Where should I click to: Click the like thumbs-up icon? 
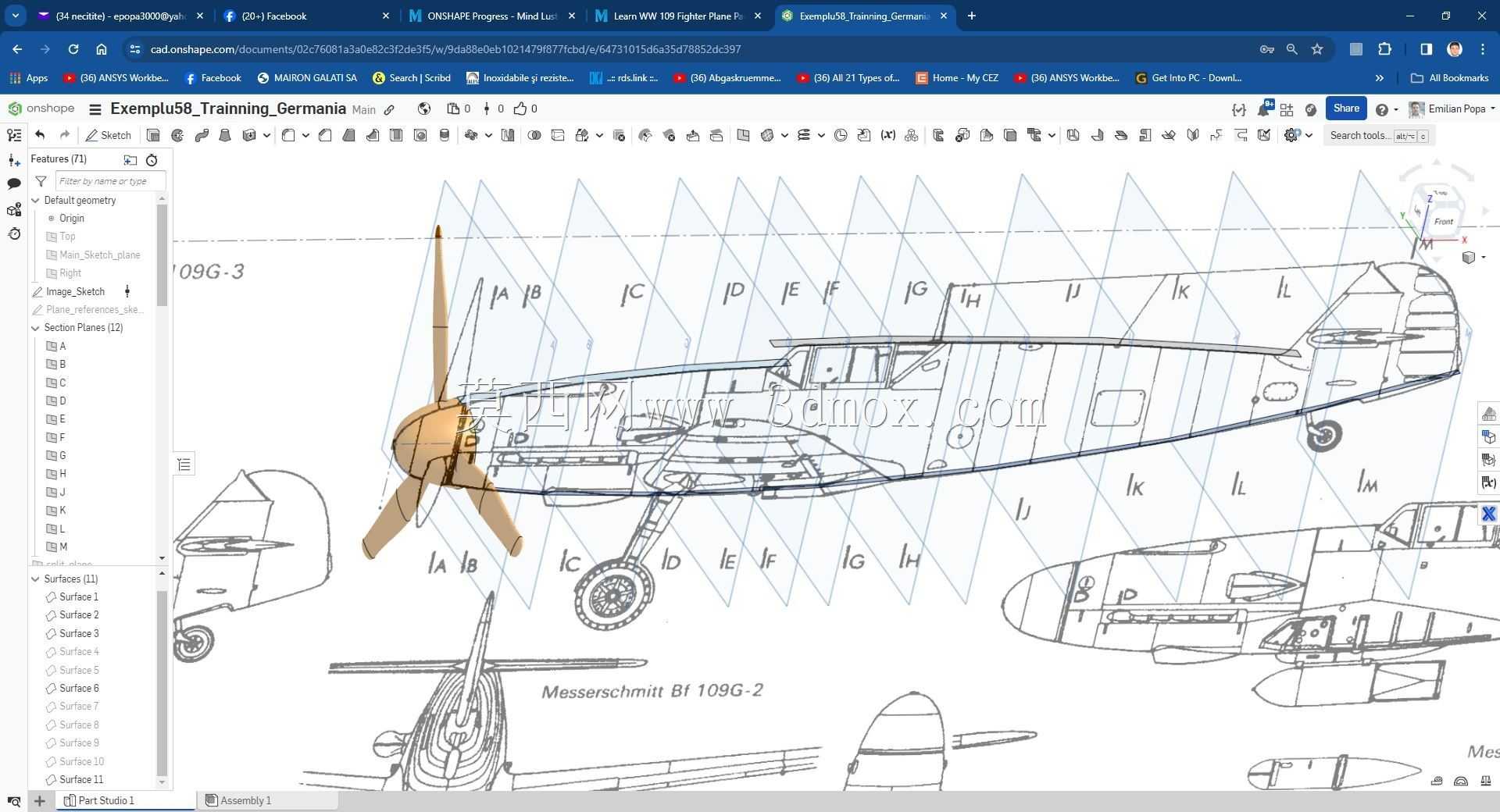[520, 109]
